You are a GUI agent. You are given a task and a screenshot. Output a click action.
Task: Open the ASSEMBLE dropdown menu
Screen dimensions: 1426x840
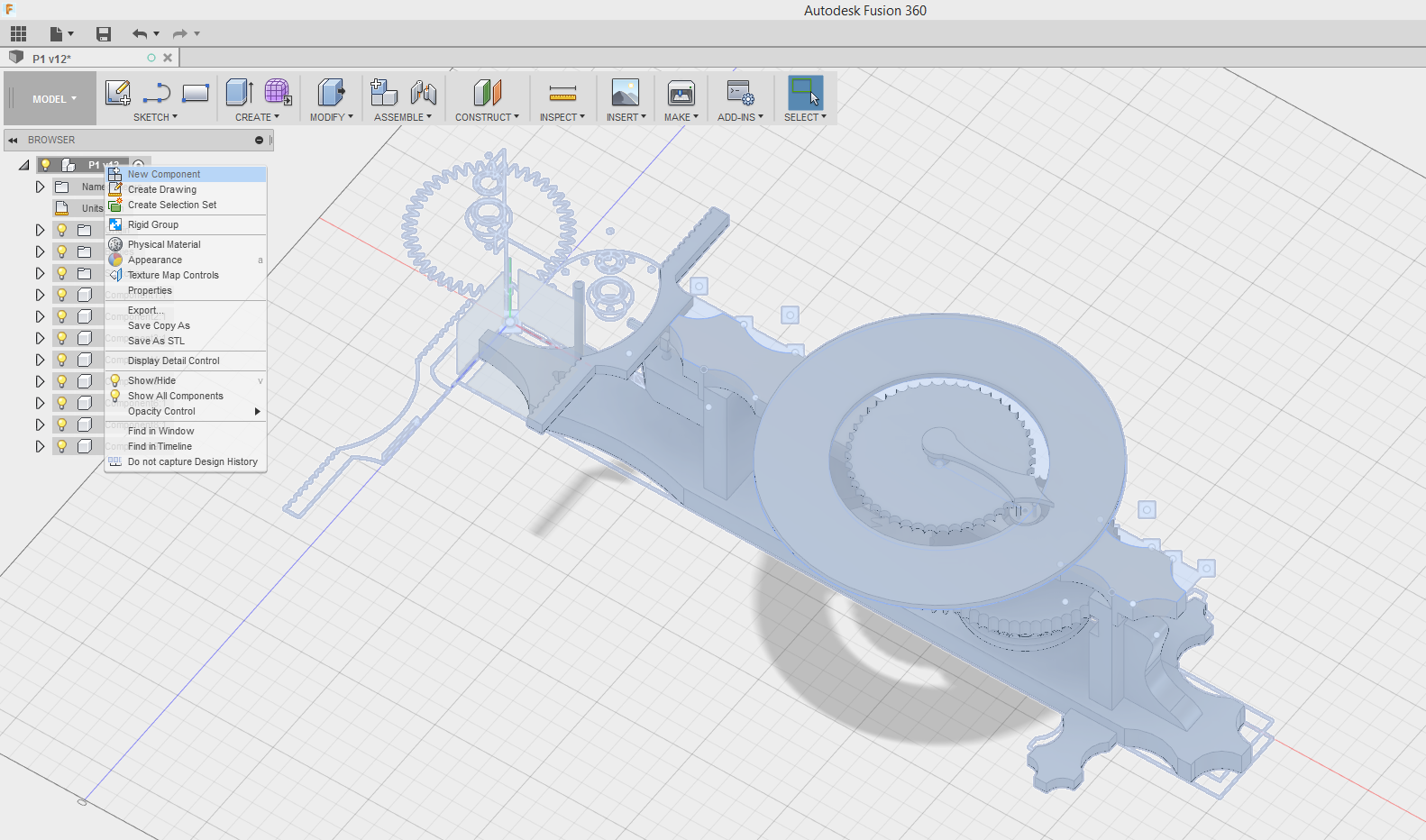pos(403,117)
